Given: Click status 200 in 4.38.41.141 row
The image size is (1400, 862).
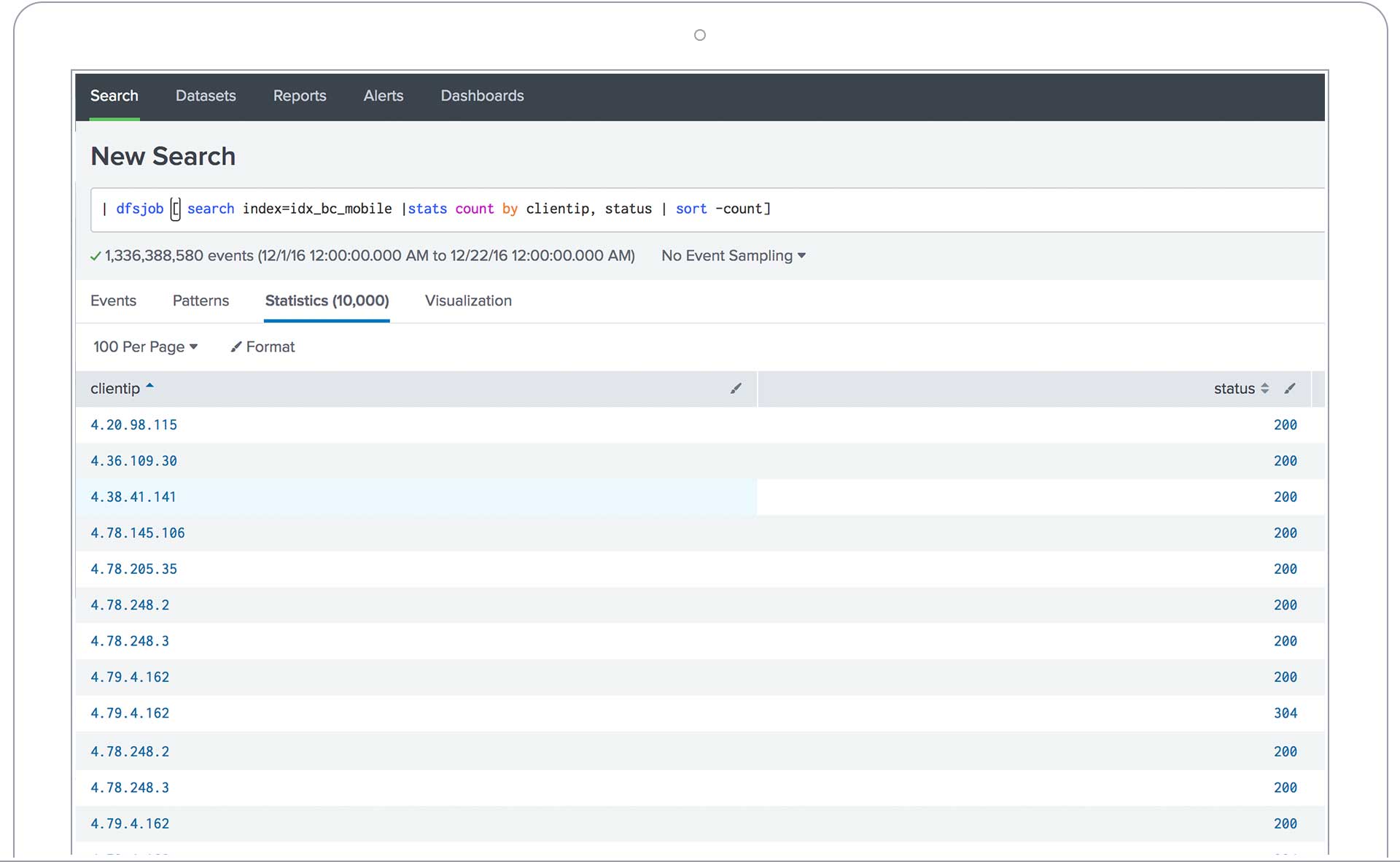Looking at the screenshot, I should point(1286,497).
